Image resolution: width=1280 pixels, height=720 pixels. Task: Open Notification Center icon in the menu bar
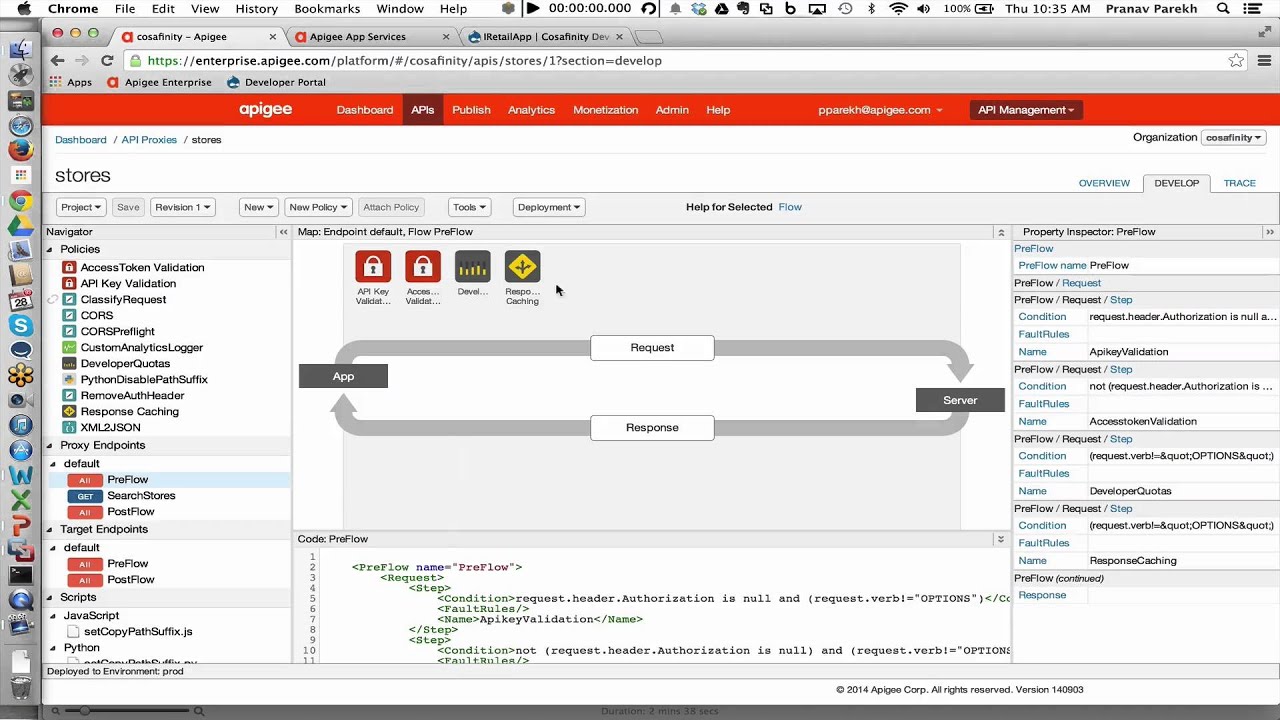click(1252, 9)
